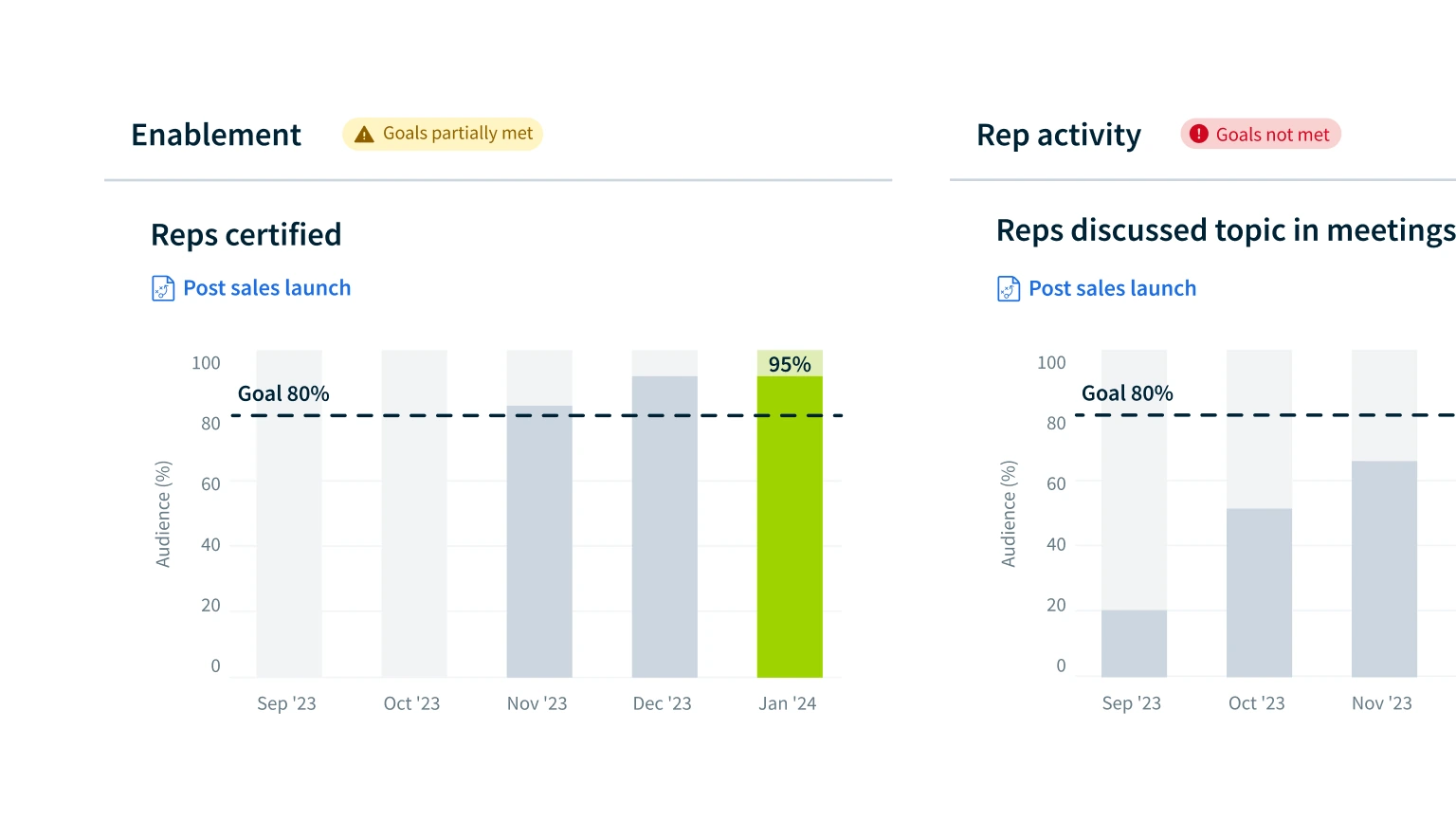Open the Post sales launch link under Reps certified
This screenshot has height=820, width=1456.
pos(267,288)
